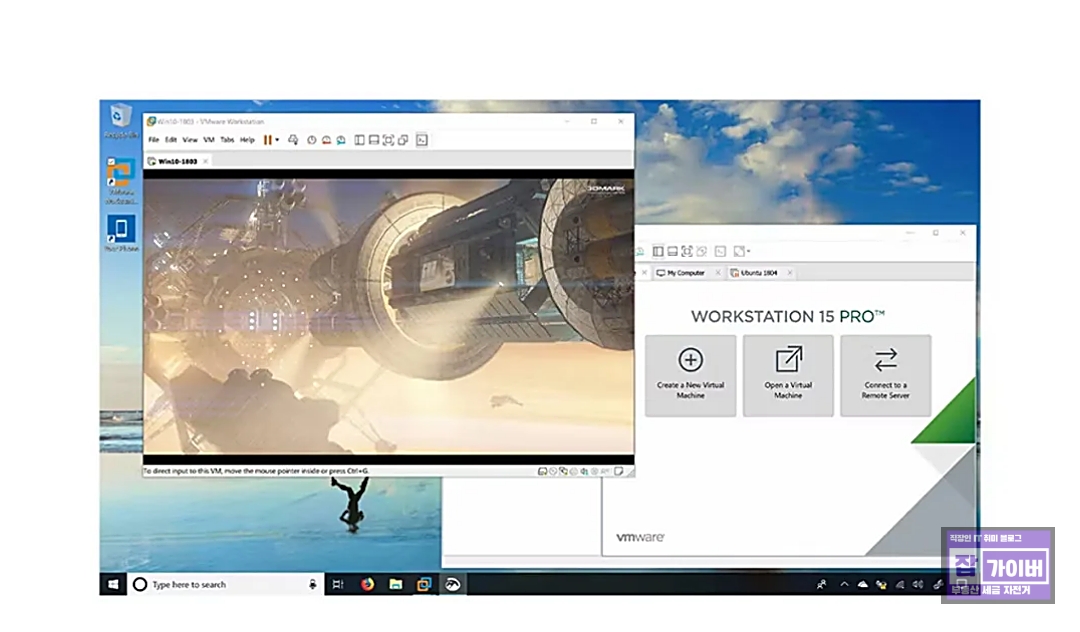Open the Edit menu
This screenshot has height=632, width=1080.
pos(171,140)
